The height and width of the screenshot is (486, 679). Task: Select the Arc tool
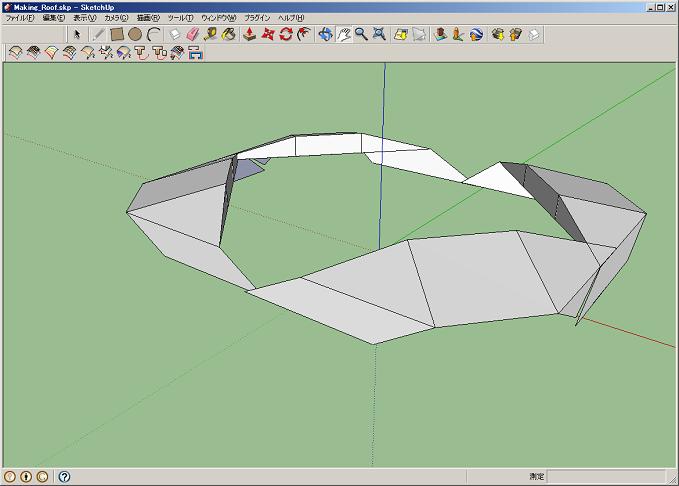(x=153, y=34)
